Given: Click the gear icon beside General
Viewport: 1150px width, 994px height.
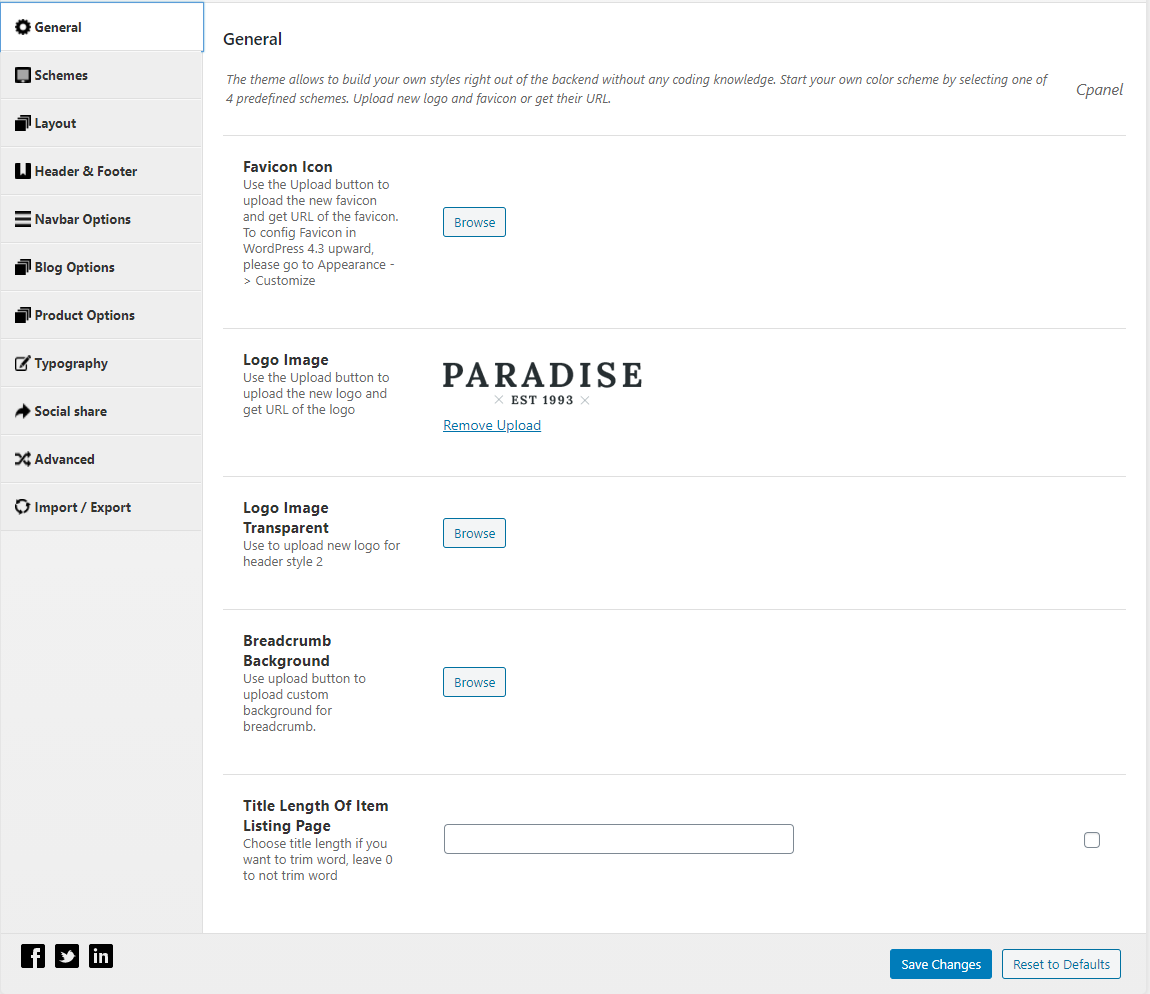Looking at the screenshot, I should point(23,27).
